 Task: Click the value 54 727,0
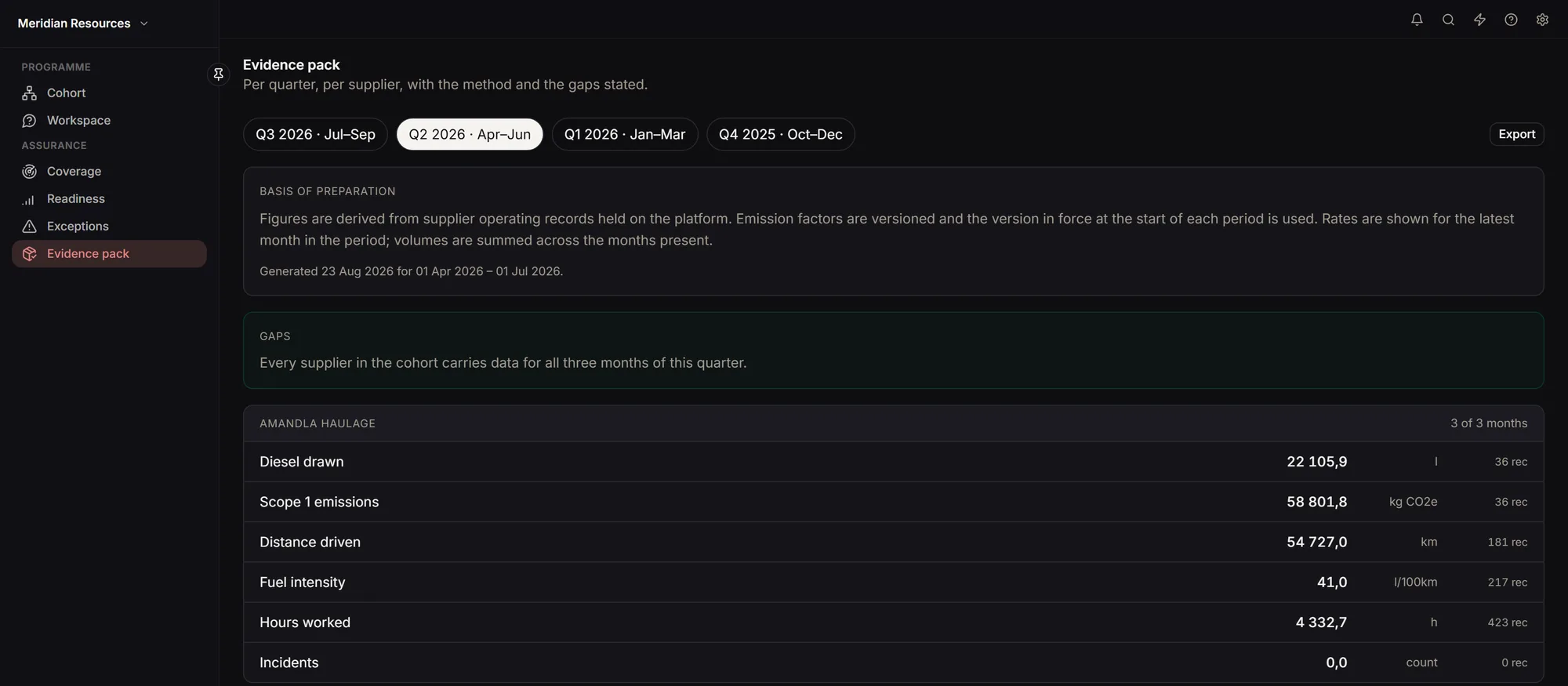[x=1316, y=542]
